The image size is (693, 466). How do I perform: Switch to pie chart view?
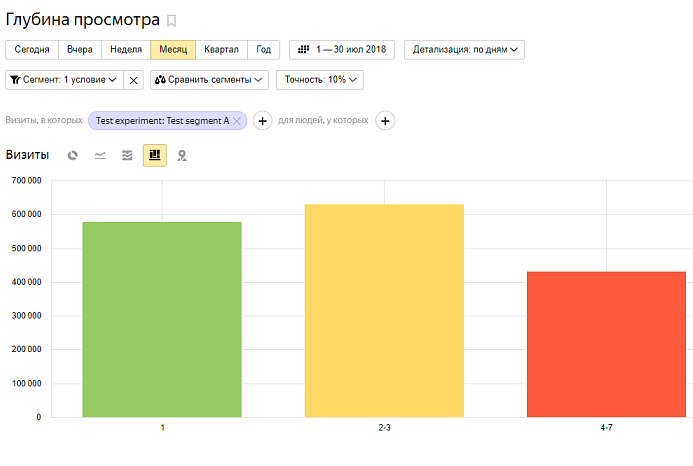pyautogui.click(x=73, y=155)
